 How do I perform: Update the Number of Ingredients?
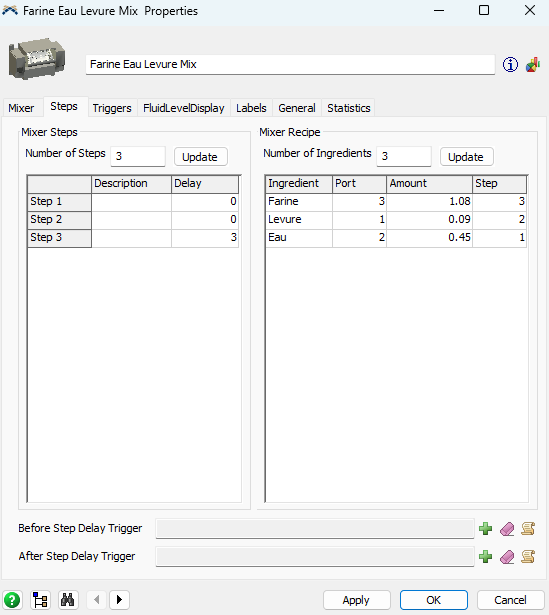(466, 157)
